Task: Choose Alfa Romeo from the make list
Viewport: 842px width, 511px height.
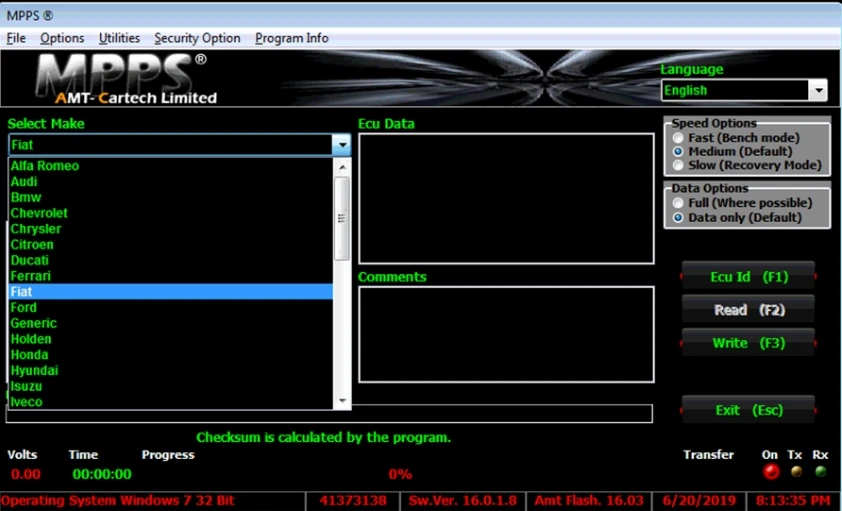Action: tap(171, 166)
